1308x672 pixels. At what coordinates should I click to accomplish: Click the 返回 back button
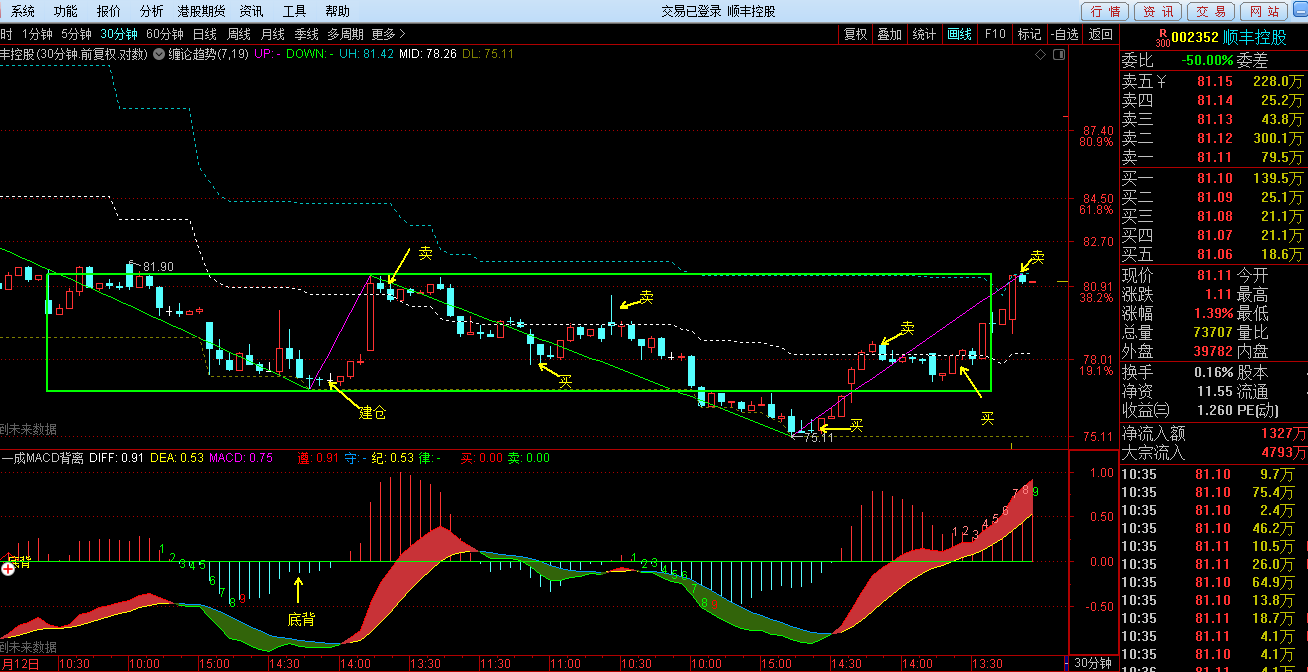[x=1101, y=33]
